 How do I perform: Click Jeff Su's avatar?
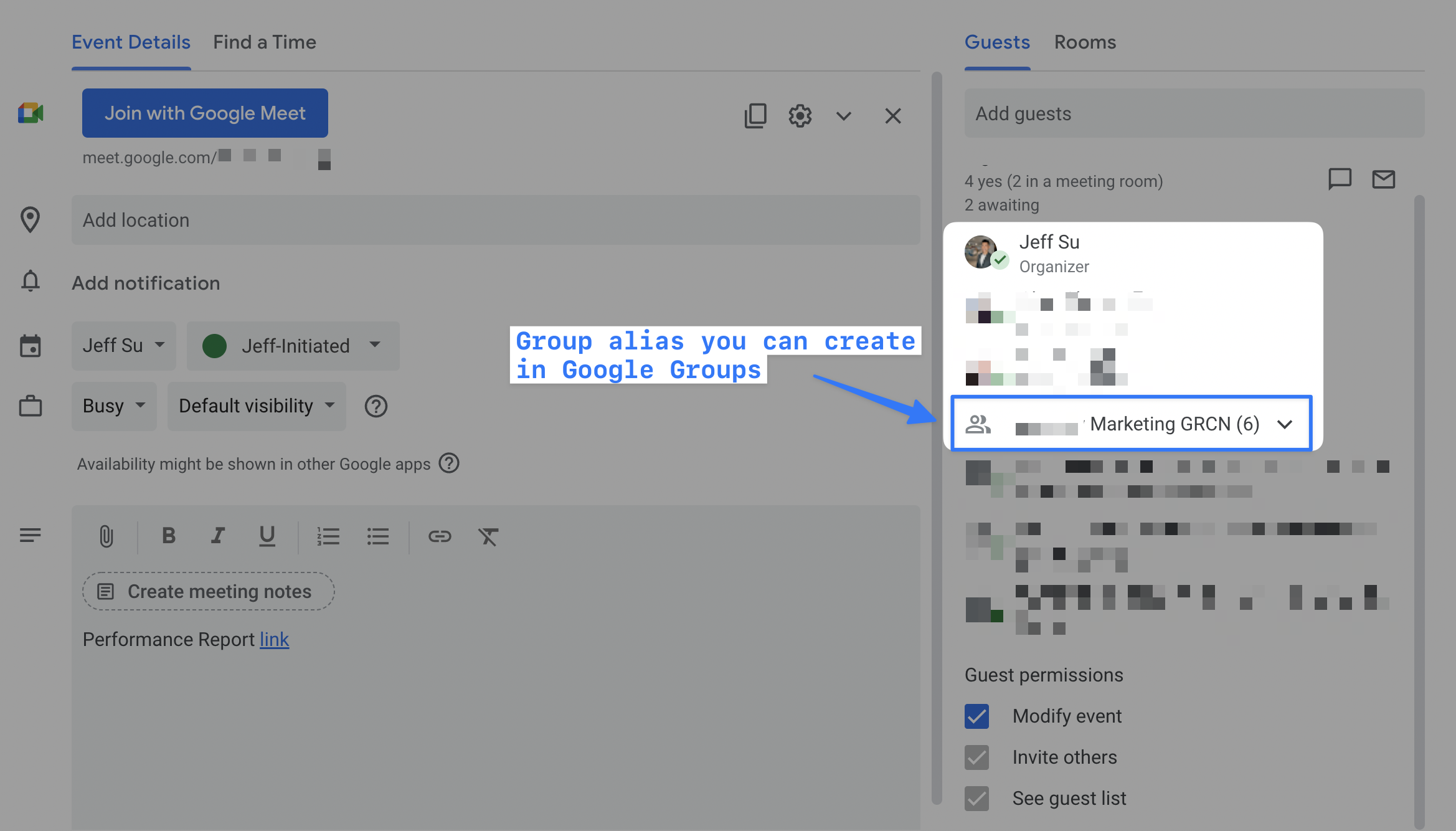click(x=981, y=252)
